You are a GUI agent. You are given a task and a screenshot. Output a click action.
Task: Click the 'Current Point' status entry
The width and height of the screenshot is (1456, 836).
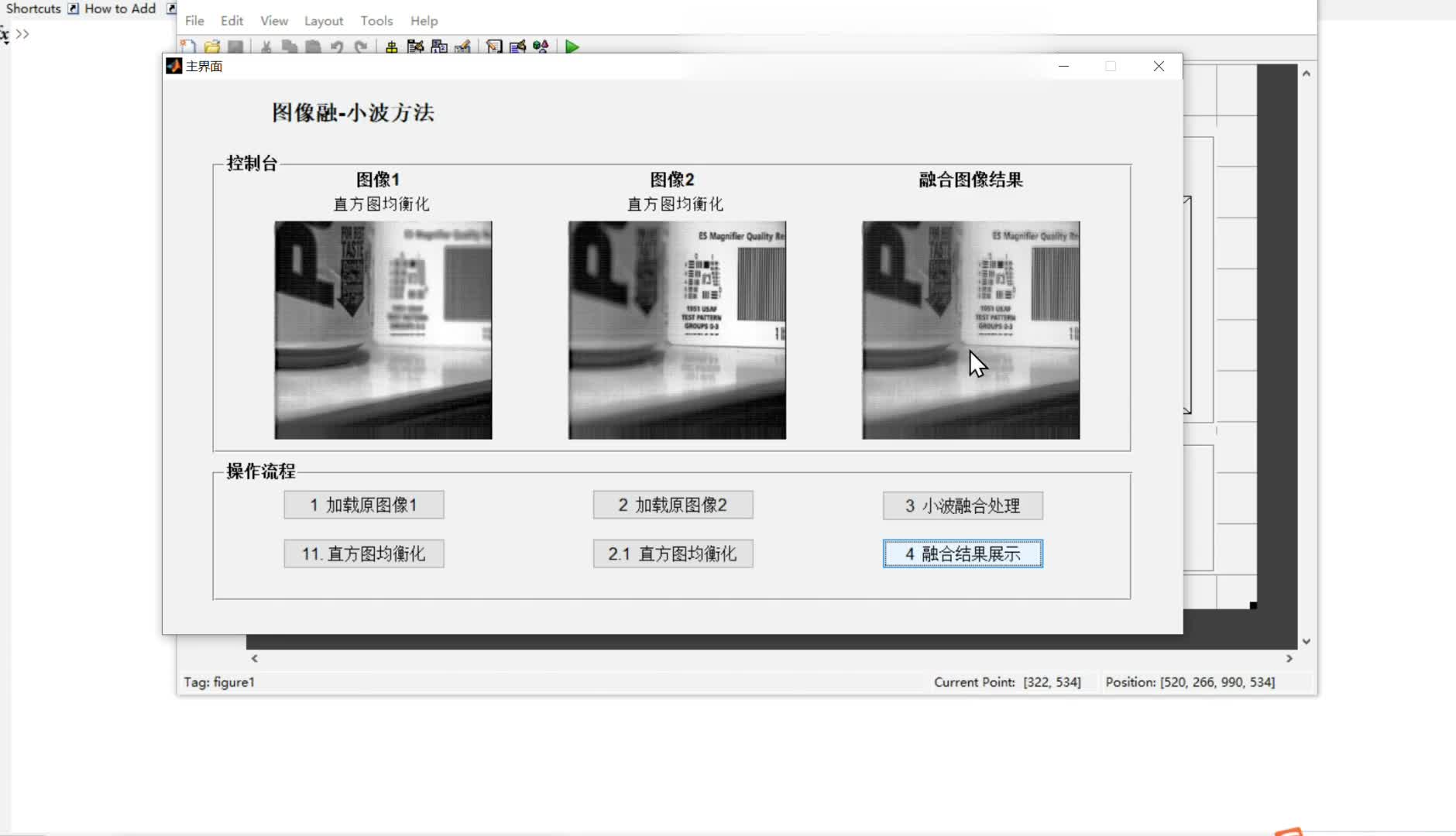click(x=1008, y=682)
